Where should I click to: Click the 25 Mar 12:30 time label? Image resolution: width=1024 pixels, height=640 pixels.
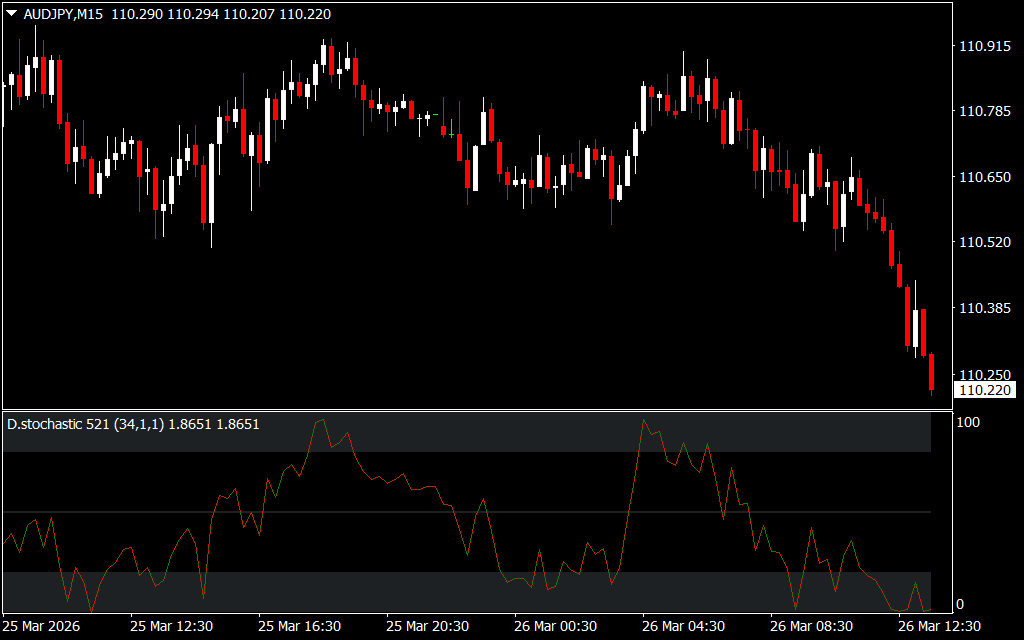tap(171, 626)
